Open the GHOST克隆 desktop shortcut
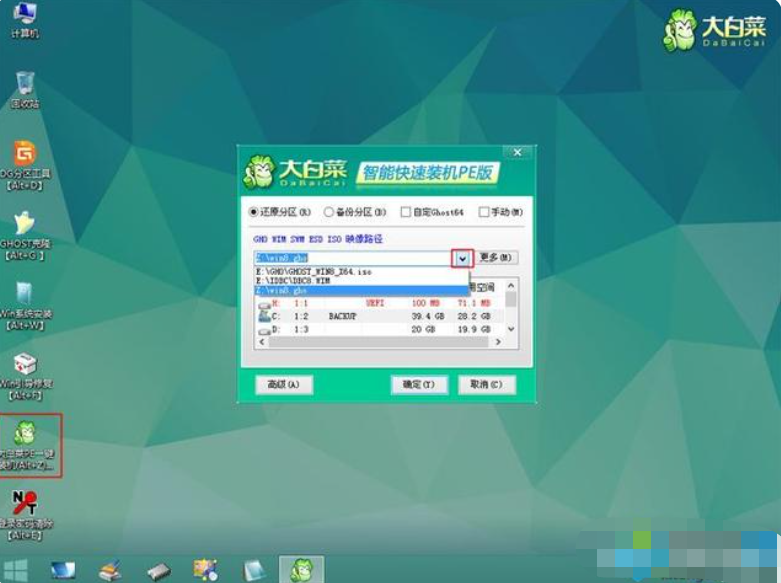The image size is (781, 583). [24, 228]
